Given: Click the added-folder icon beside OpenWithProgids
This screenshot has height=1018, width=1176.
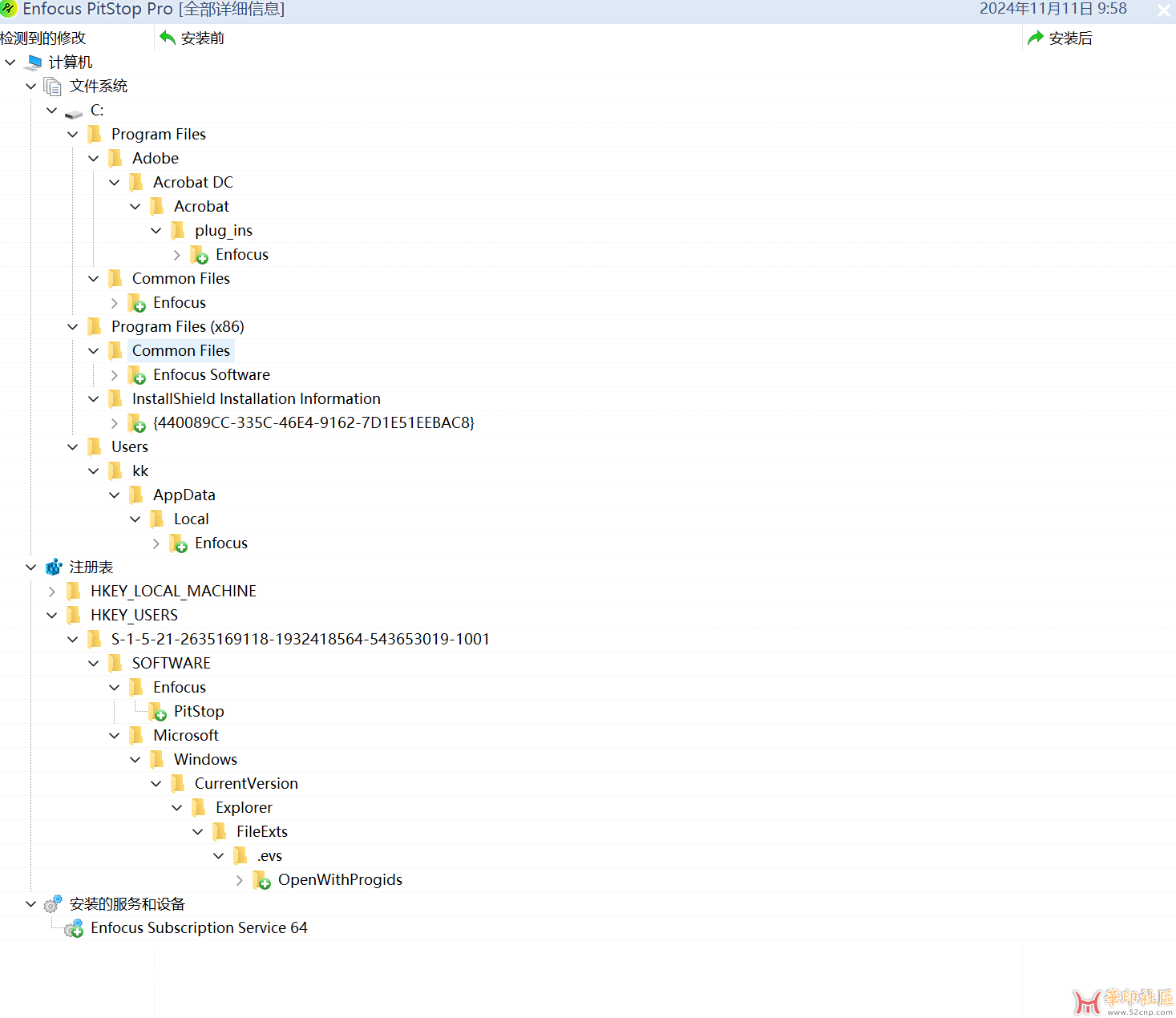Looking at the screenshot, I should [x=262, y=880].
